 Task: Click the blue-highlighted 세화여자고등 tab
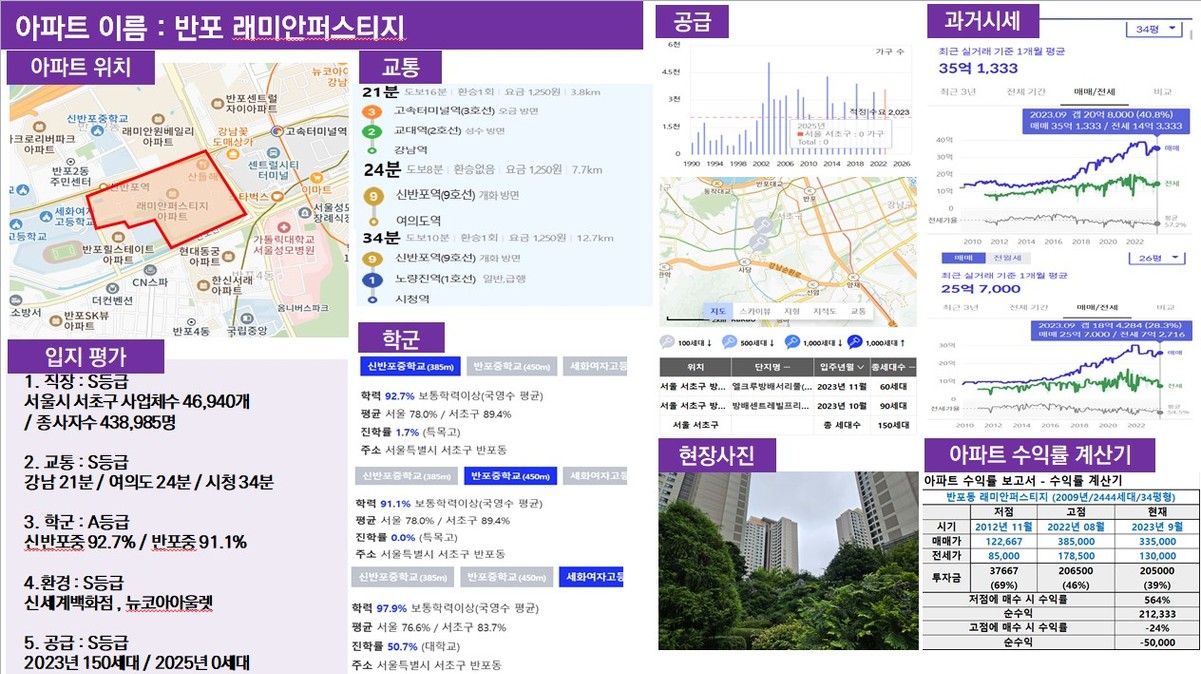(x=593, y=577)
